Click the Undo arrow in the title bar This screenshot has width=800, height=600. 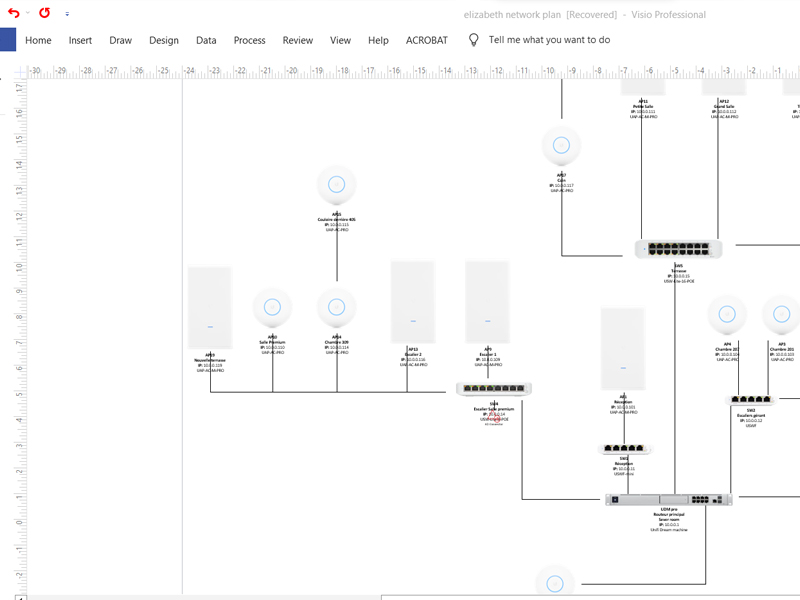[13, 13]
